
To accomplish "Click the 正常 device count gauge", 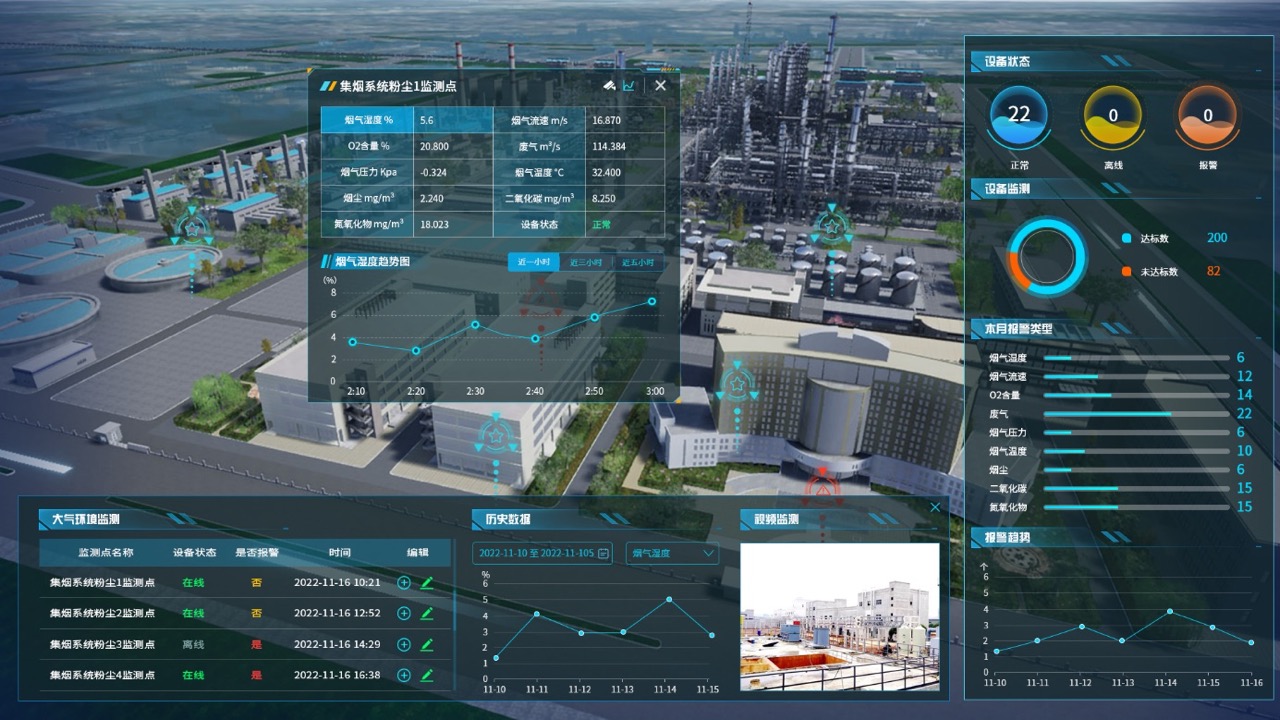I will coord(1018,117).
